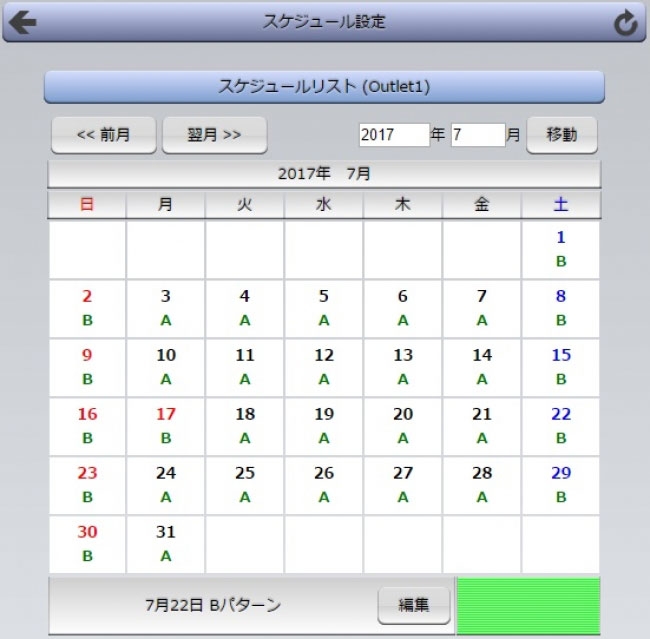Pick July 13 Thursday cell
The width and height of the screenshot is (650, 639).
pos(403,367)
